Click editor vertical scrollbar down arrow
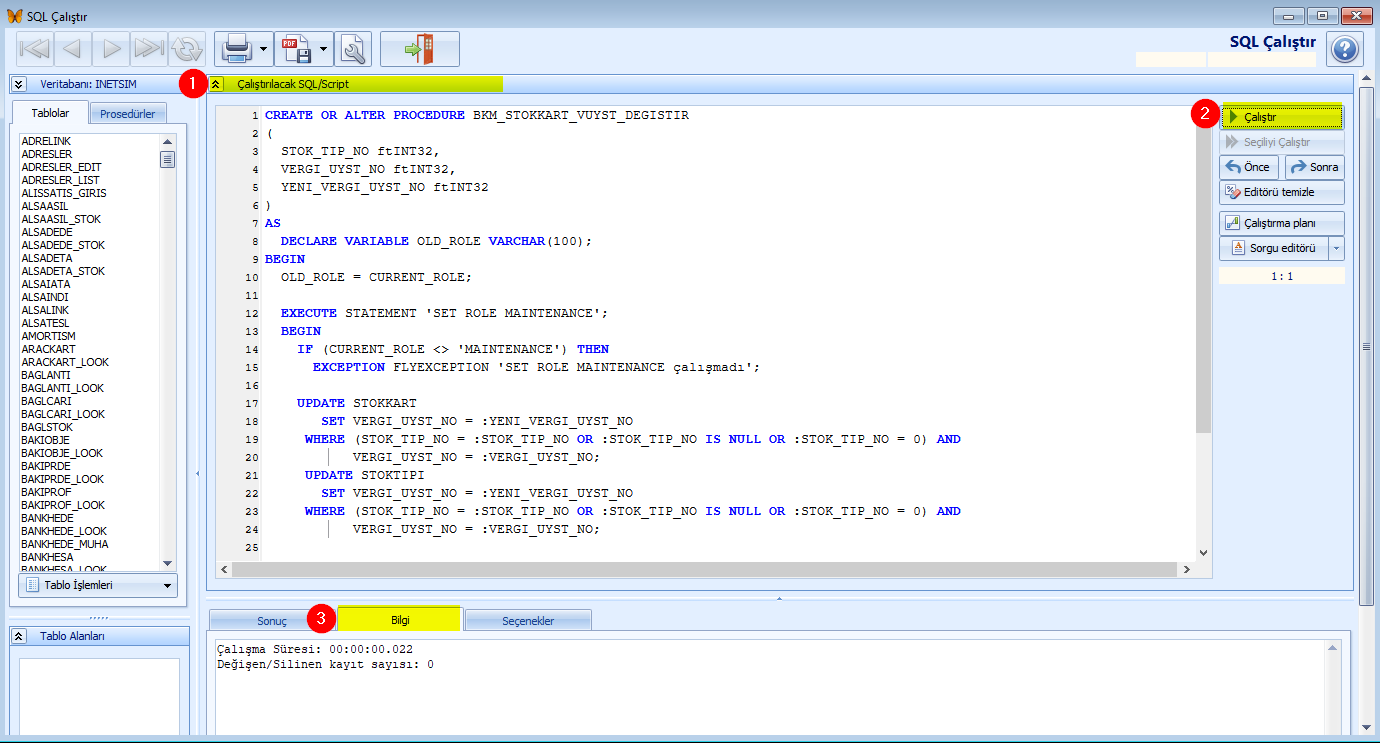 pyautogui.click(x=1203, y=552)
